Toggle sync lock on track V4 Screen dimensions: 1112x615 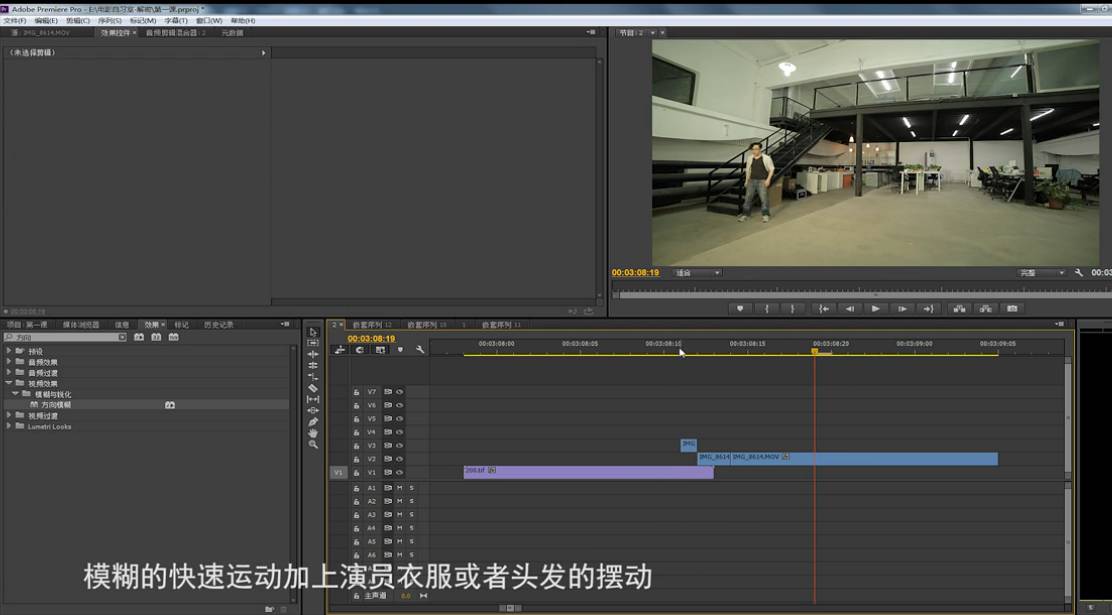coord(387,432)
